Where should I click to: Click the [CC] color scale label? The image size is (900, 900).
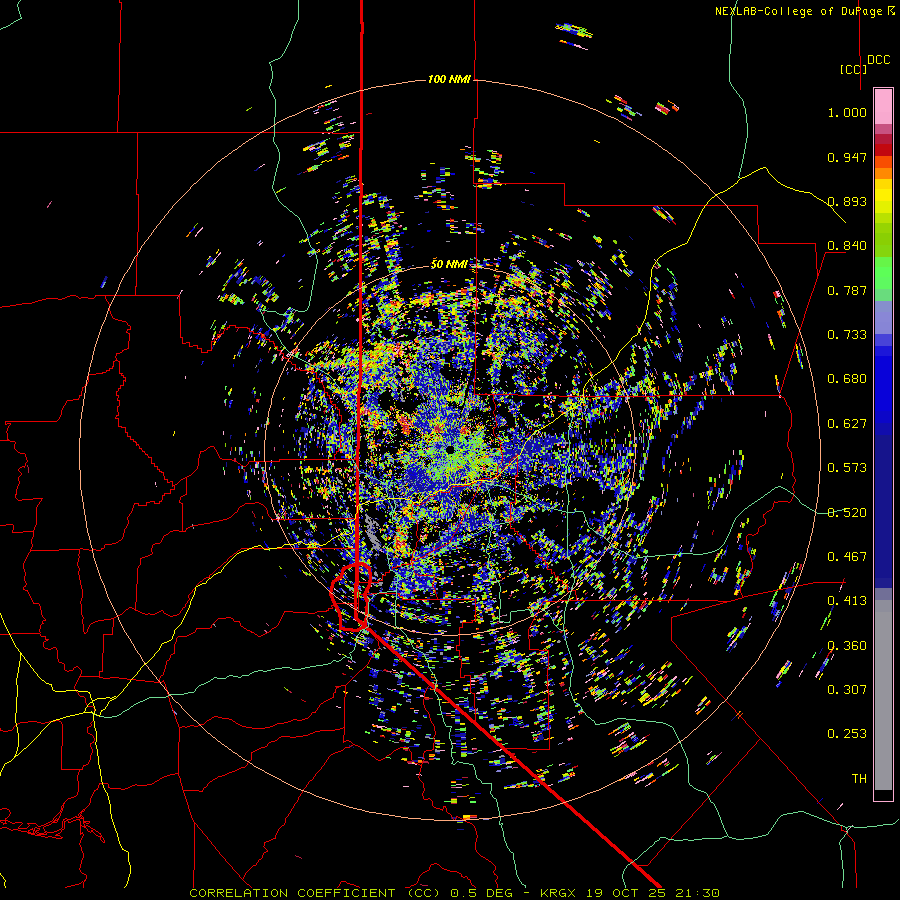click(x=853, y=69)
